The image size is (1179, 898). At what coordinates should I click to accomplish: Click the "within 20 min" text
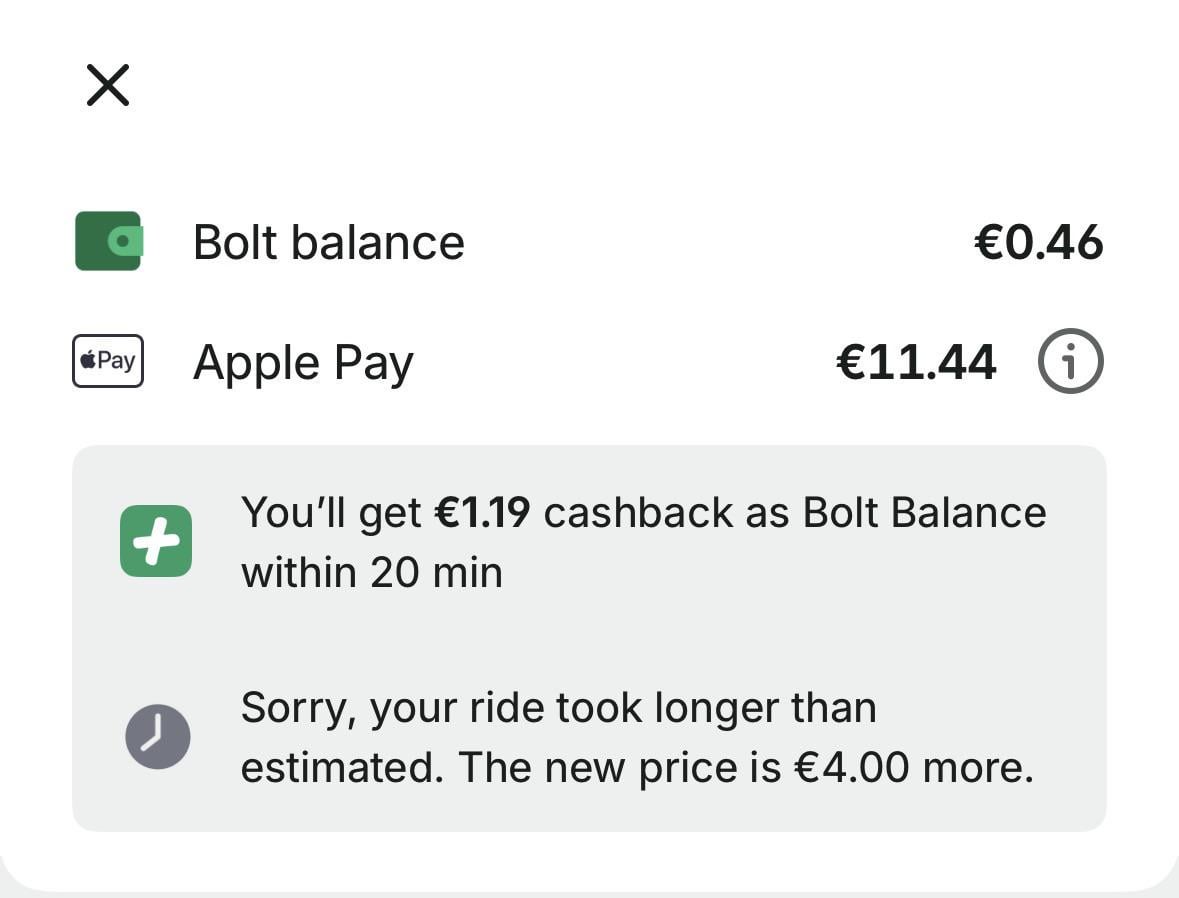coord(371,573)
